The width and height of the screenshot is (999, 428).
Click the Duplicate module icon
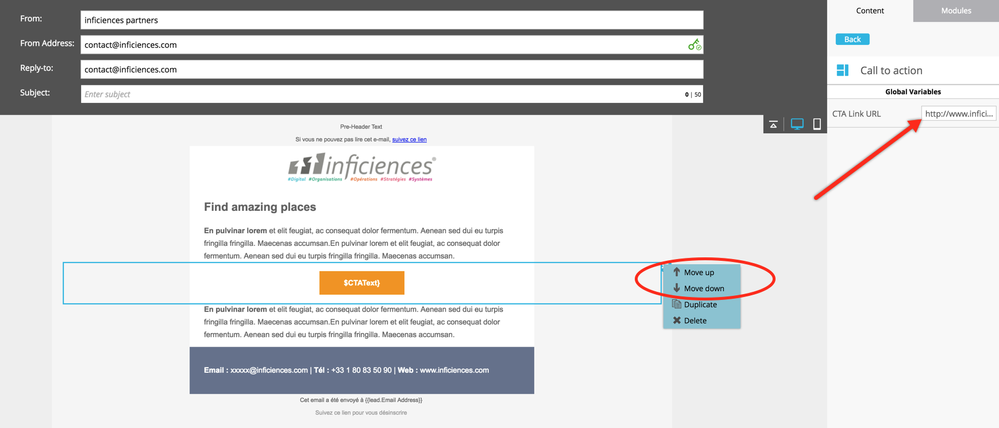click(677, 304)
